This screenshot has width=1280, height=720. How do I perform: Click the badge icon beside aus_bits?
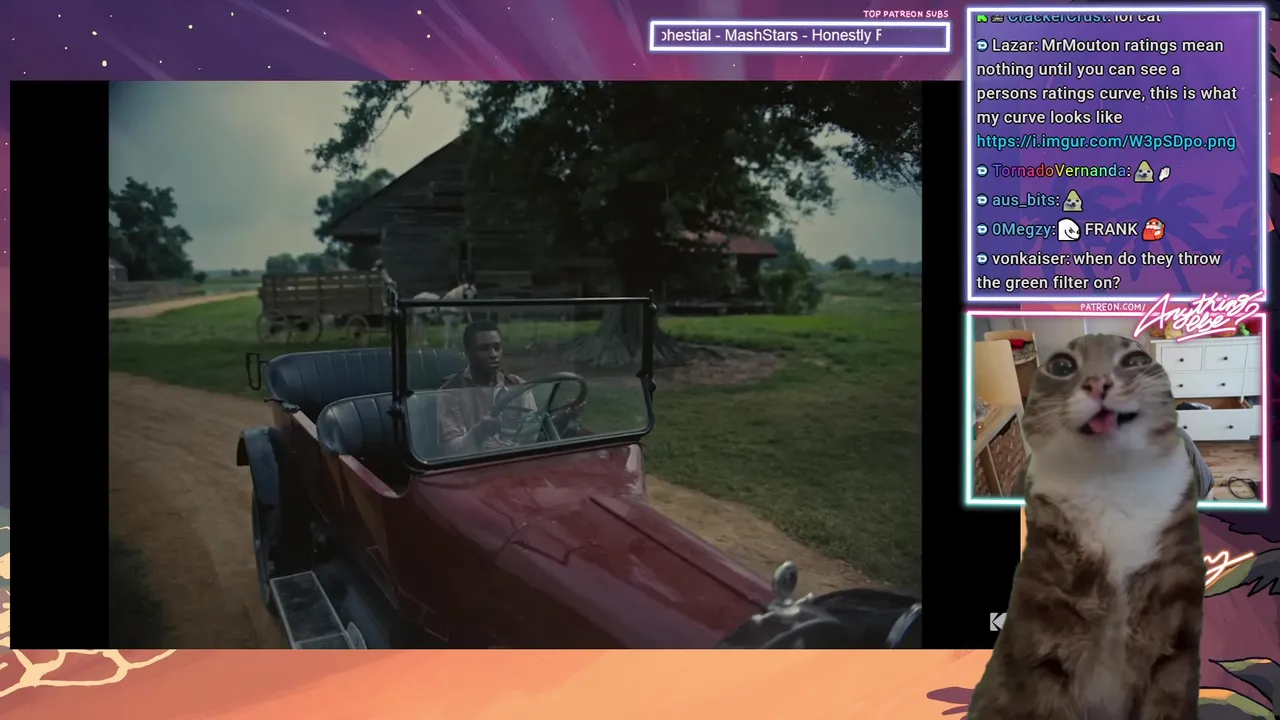click(x=982, y=200)
